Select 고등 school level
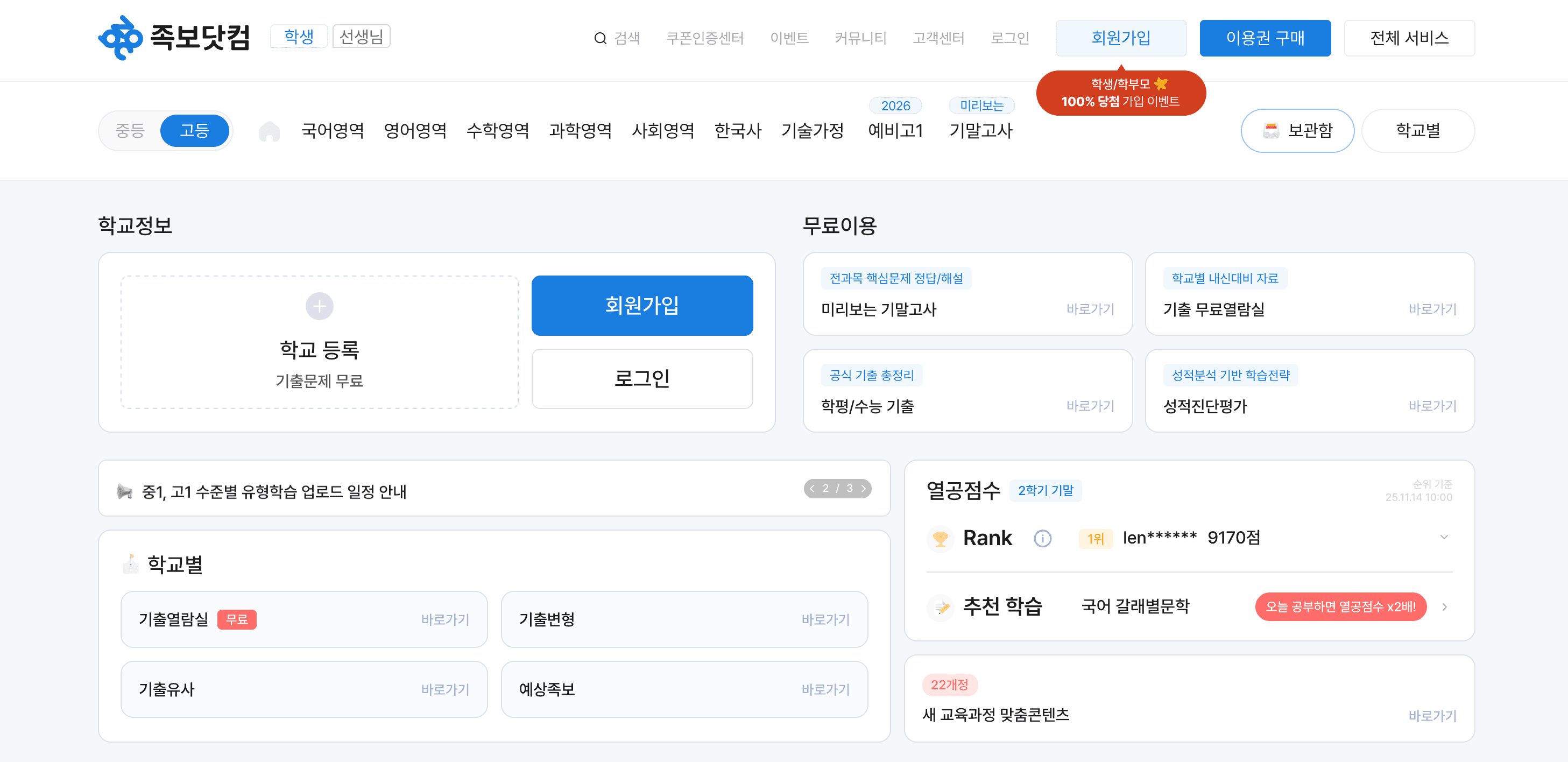This screenshot has height=762, width=1568. pos(195,130)
